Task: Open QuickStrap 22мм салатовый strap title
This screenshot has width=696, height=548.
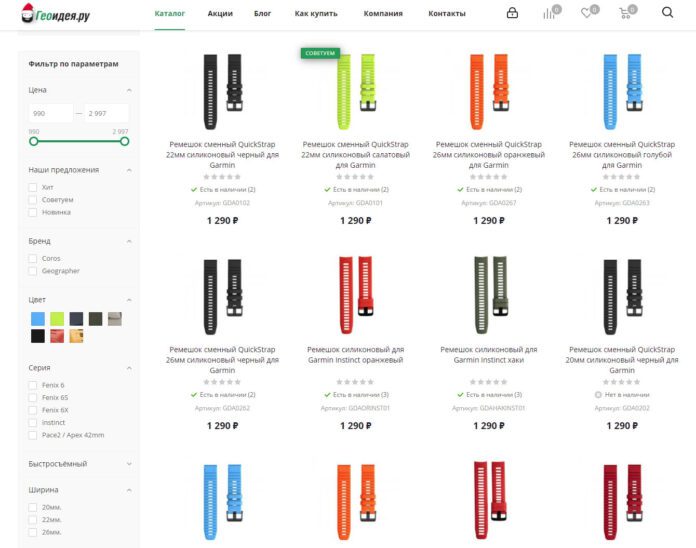Action: point(356,154)
